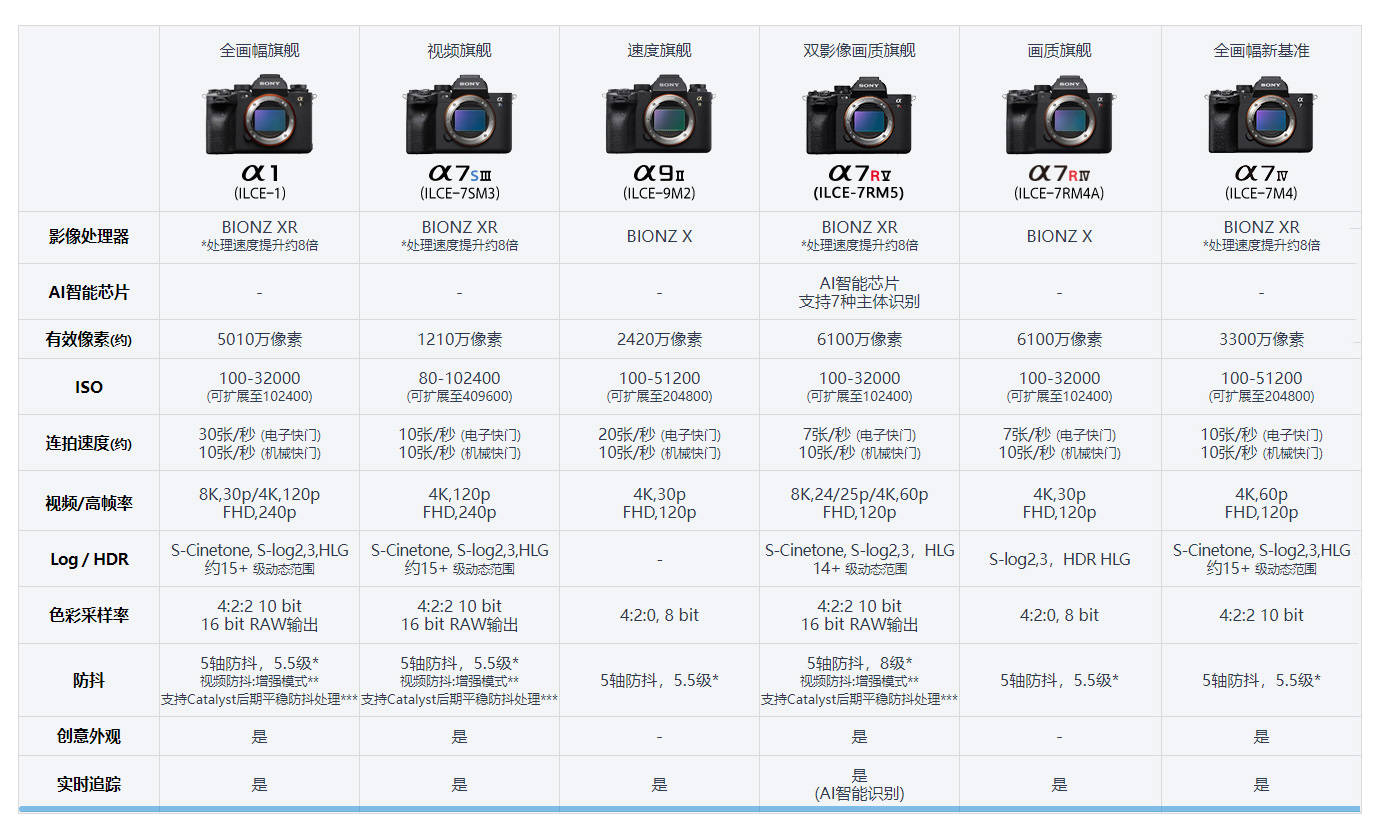The height and width of the screenshot is (839, 1384).
Task: Click the 5轴防抖, 8级* cell
Action: pyautogui.click(x=860, y=663)
